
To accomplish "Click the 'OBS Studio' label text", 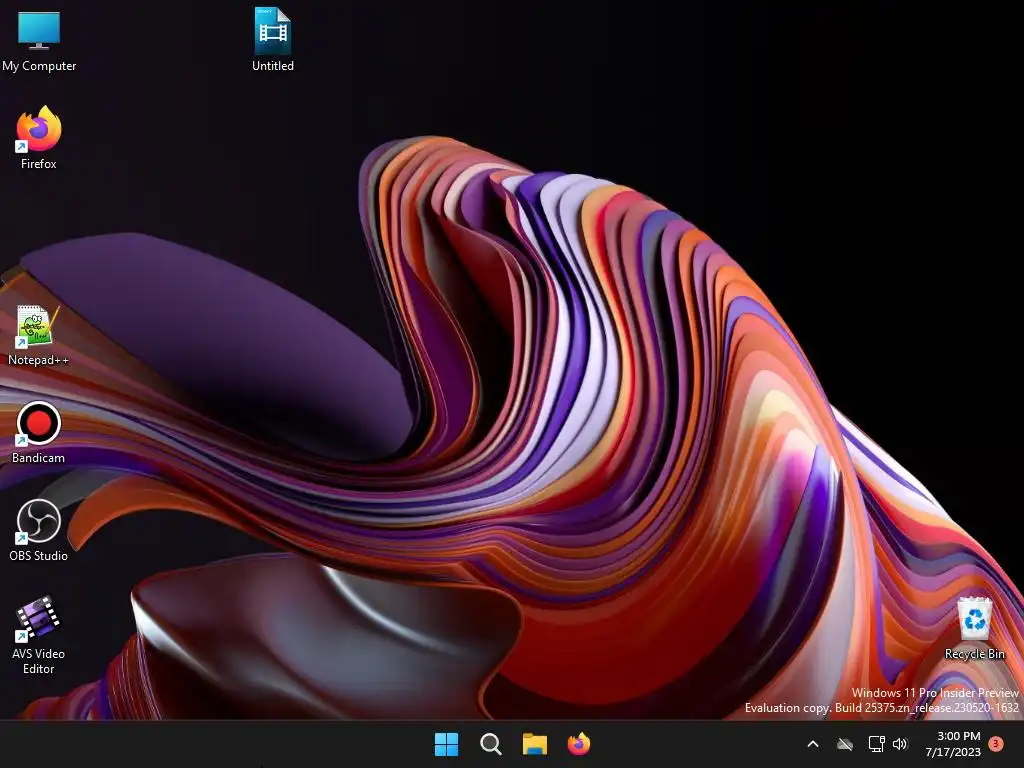I will pyautogui.click(x=39, y=556).
